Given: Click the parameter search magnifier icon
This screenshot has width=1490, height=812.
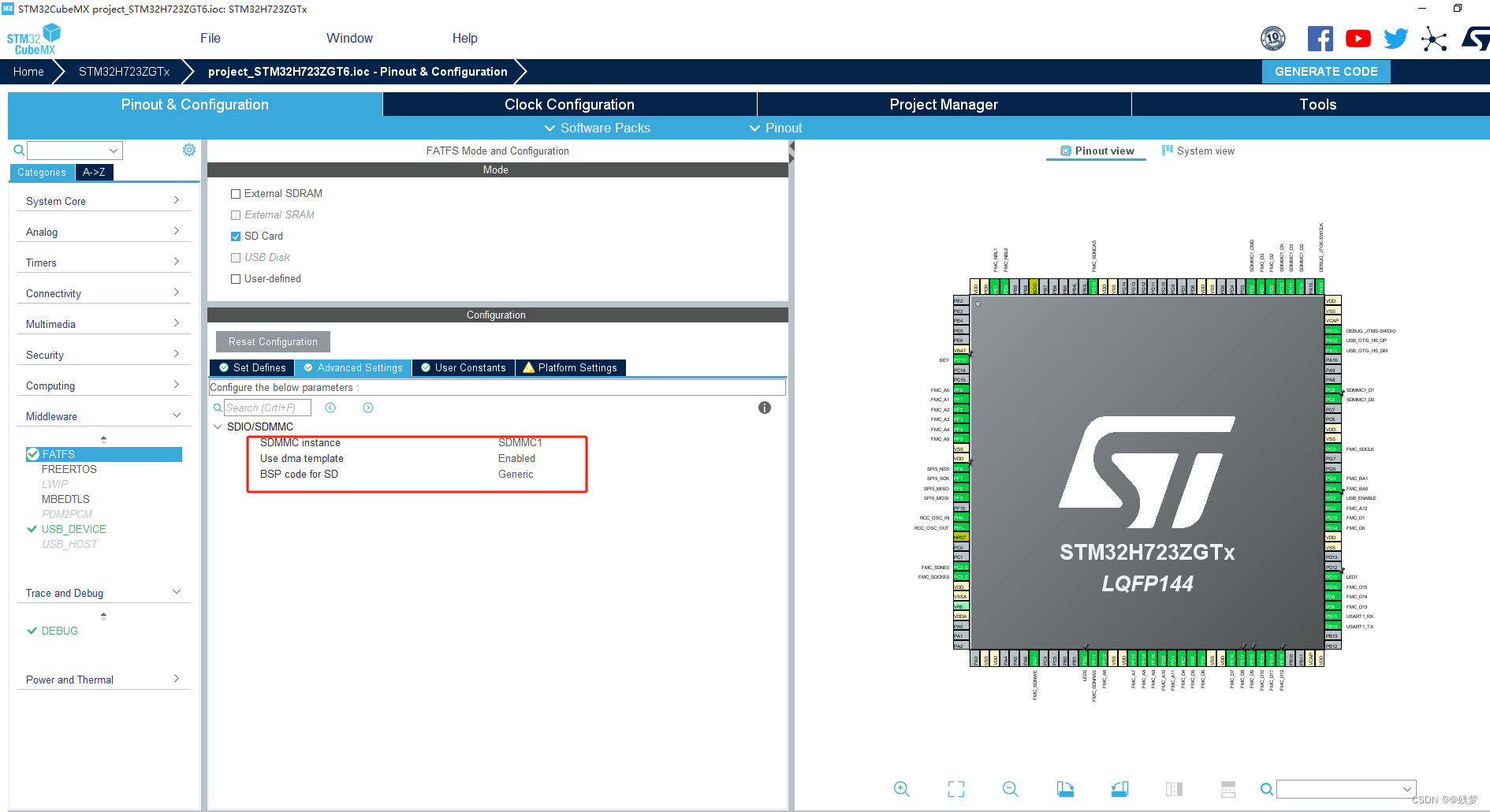Looking at the screenshot, I should (x=218, y=408).
